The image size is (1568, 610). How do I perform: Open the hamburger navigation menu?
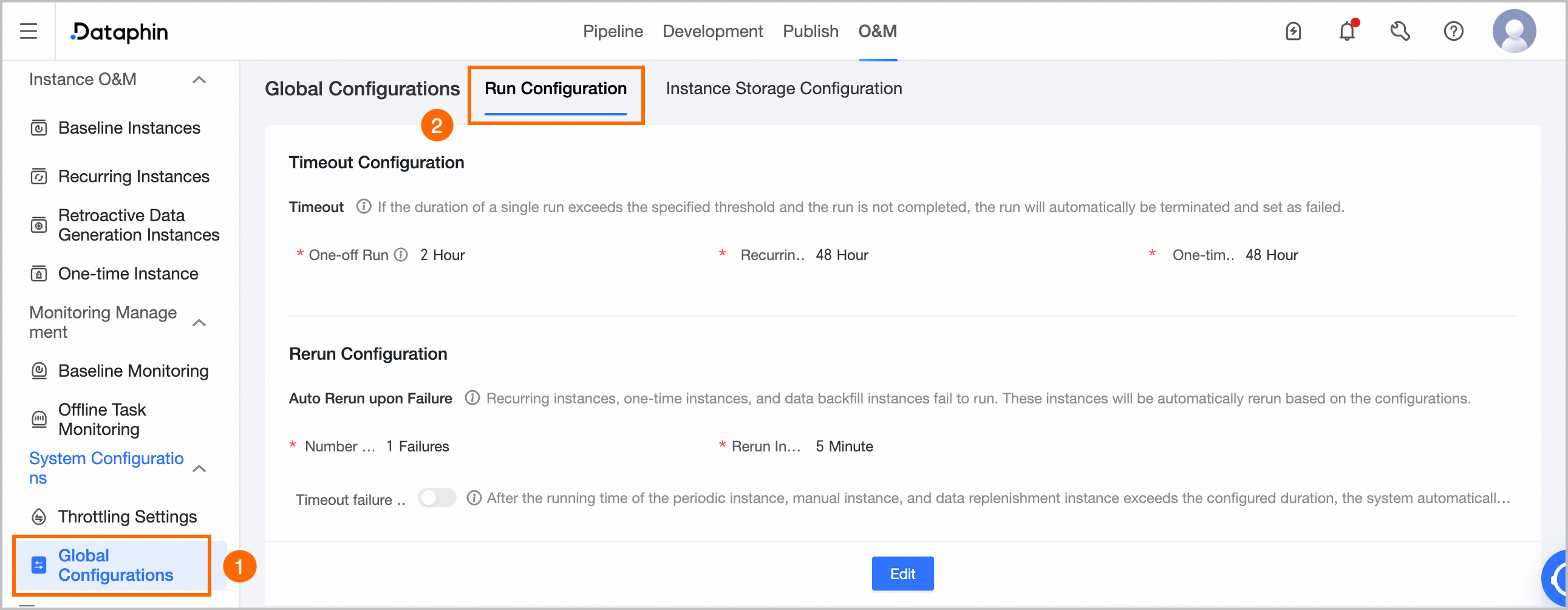29,31
